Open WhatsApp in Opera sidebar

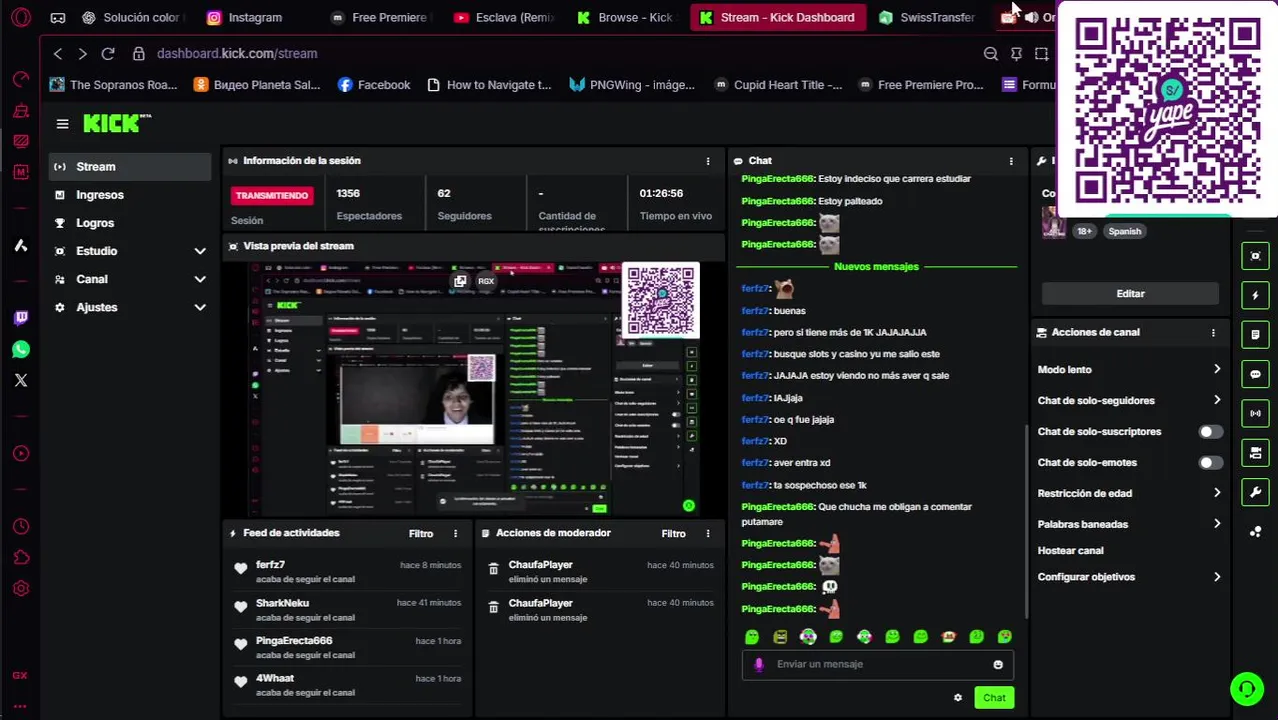pyautogui.click(x=21, y=349)
